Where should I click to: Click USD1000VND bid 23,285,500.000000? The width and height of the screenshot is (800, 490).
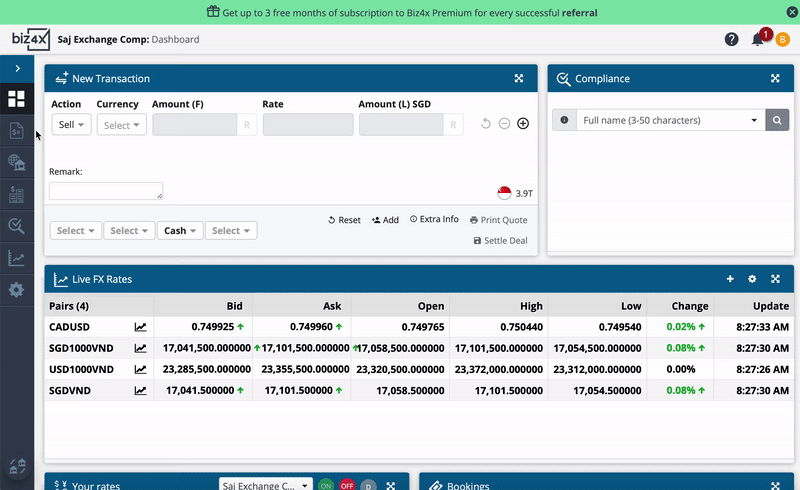(207, 370)
